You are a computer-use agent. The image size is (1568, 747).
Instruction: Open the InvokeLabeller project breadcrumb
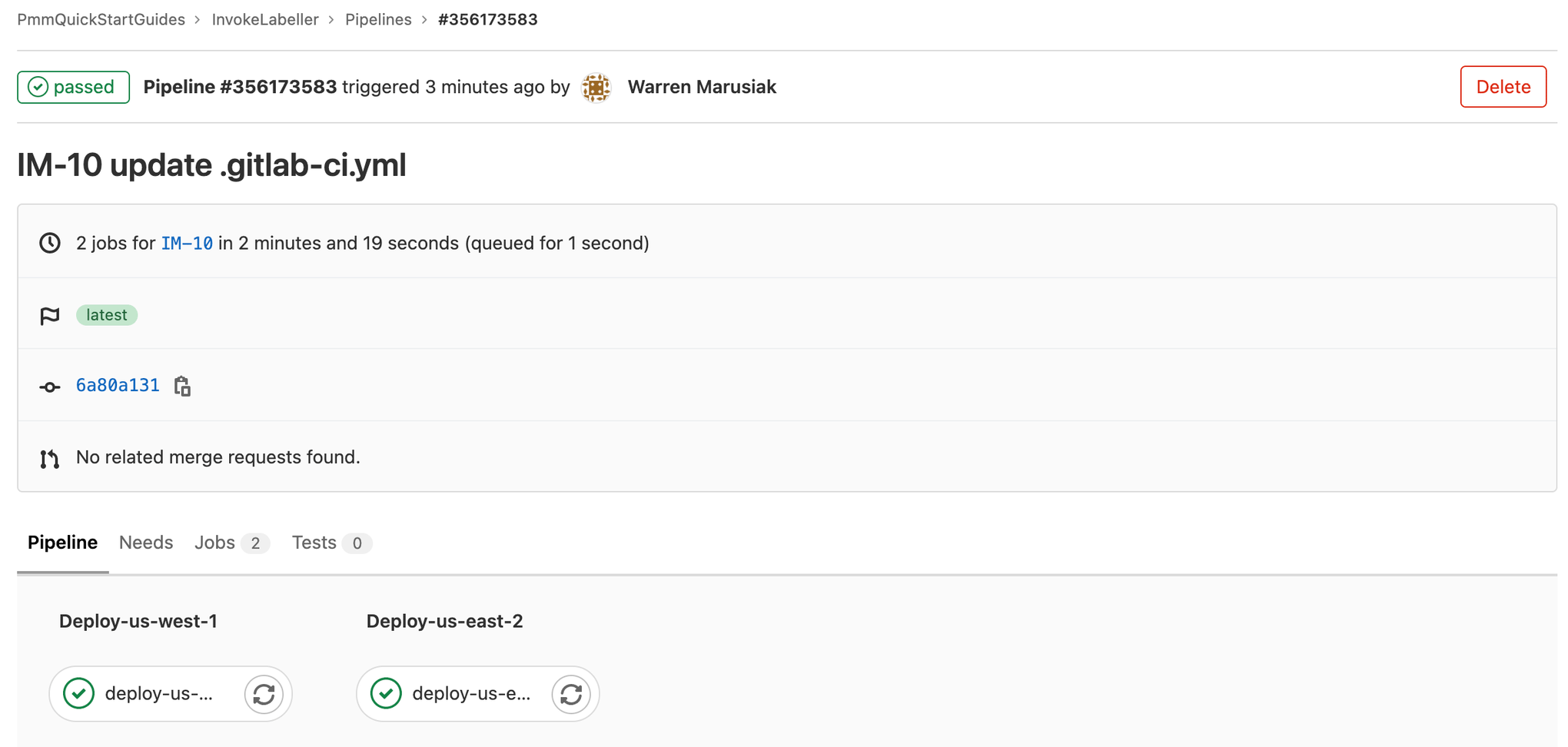265,19
